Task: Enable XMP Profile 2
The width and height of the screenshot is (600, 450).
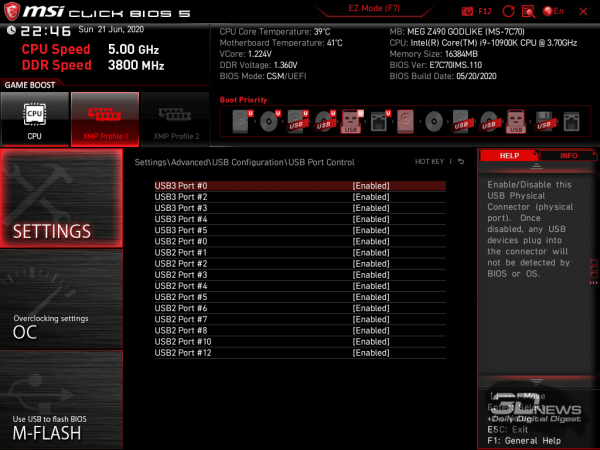Action: (175, 119)
